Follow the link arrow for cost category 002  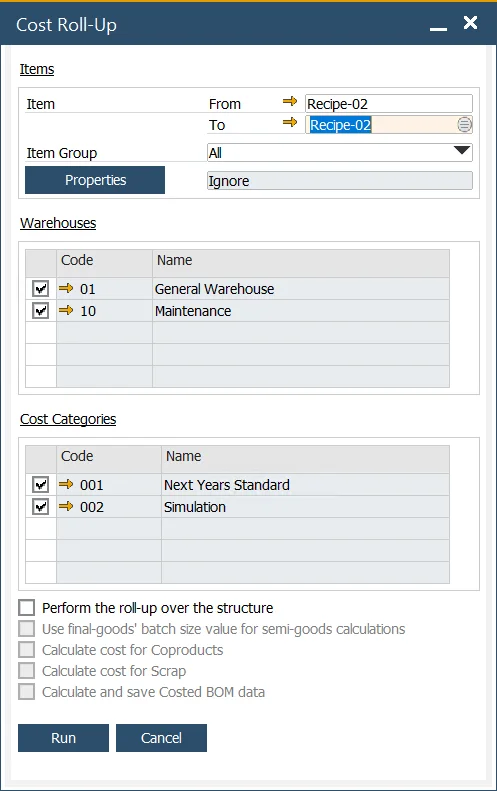(66, 506)
